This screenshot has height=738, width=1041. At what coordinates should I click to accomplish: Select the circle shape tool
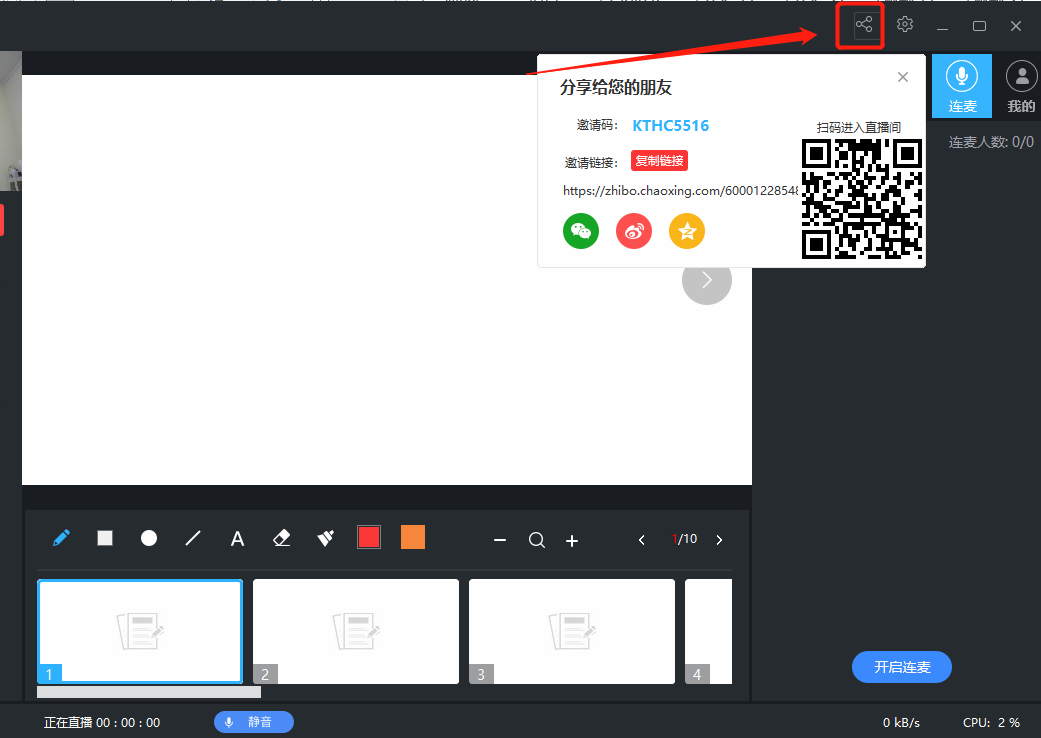[149, 538]
